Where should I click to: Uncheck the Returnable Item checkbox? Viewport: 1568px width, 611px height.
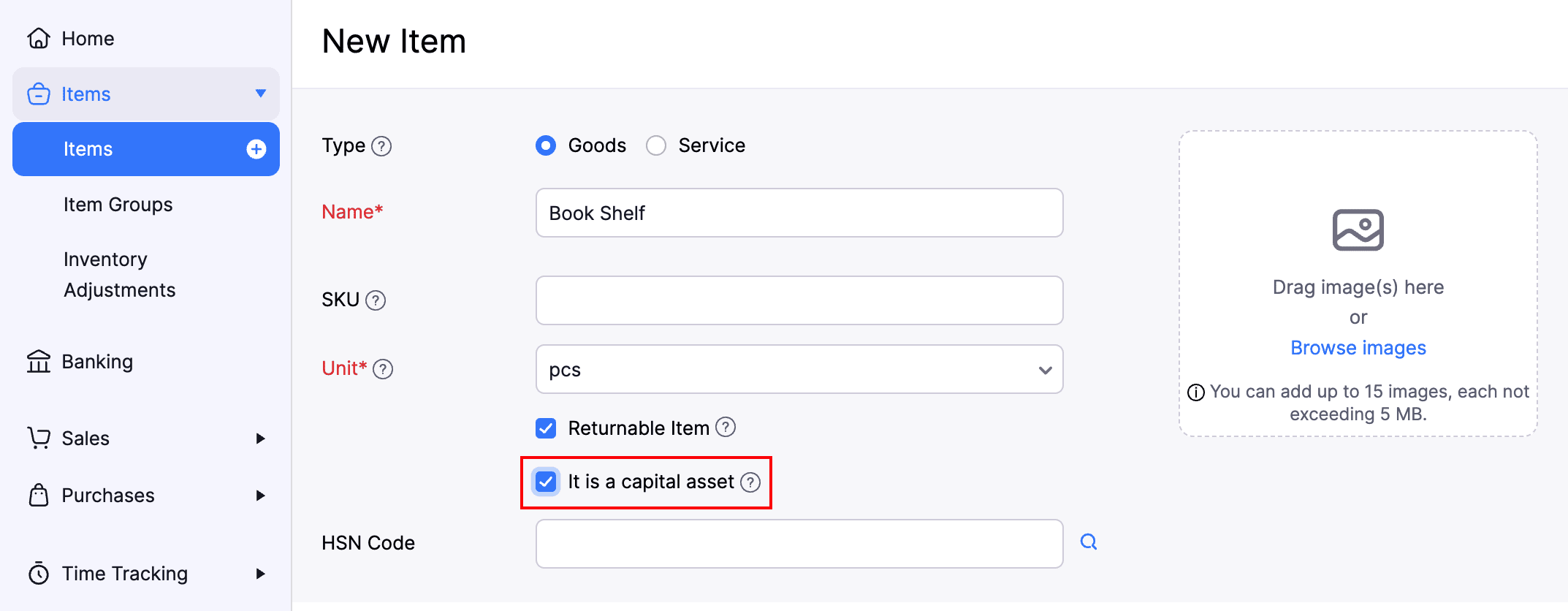(x=545, y=428)
